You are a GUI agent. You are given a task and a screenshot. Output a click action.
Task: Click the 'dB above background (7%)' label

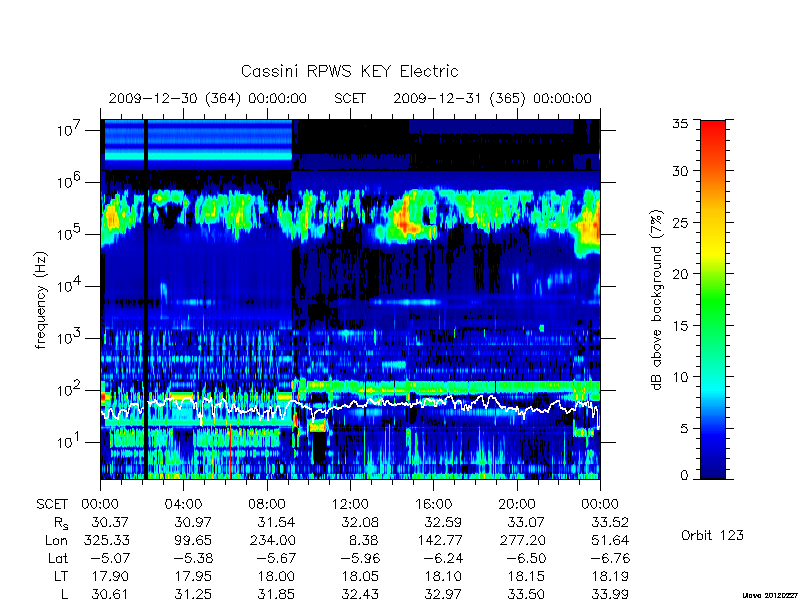click(x=658, y=300)
